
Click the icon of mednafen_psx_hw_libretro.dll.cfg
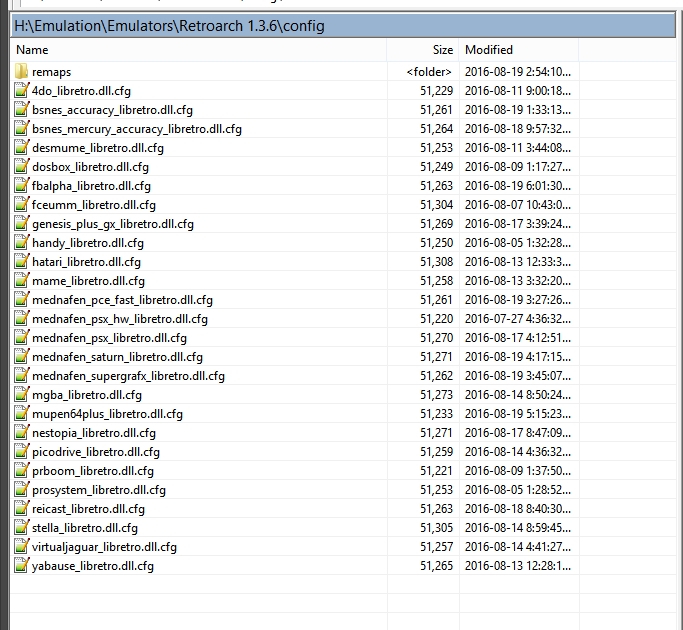tap(21, 318)
